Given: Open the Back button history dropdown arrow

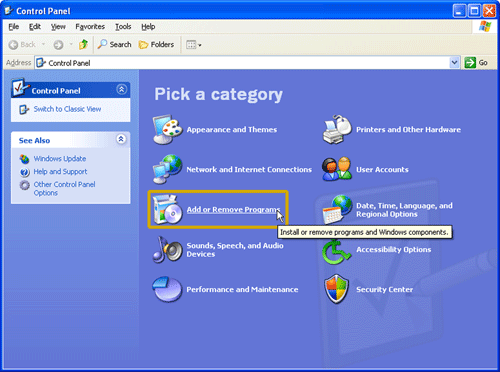Looking at the screenshot, I should pos(43,44).
